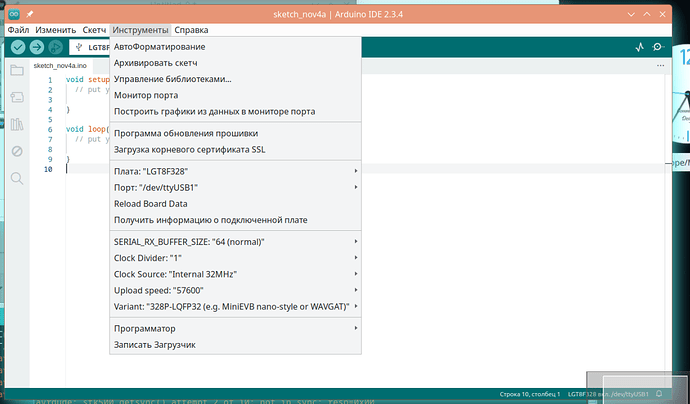Expand the Порт "/dev/ttyUSB1" submenu
The width and height of the screenshot is (690, 404).
[x=234, y=187]
